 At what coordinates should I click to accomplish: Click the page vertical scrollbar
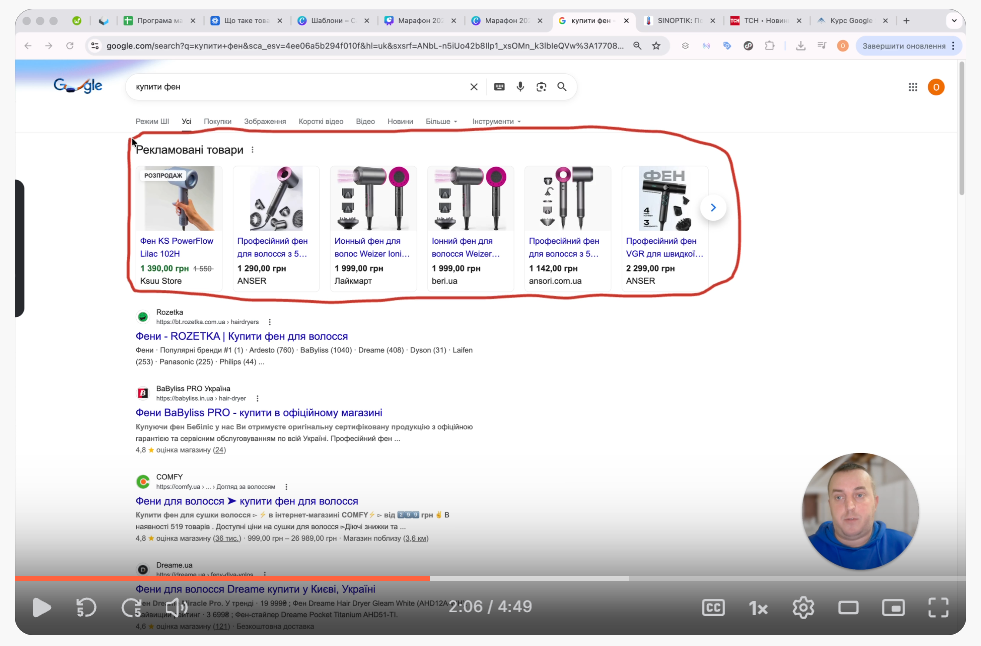click(x=962, y=128)
